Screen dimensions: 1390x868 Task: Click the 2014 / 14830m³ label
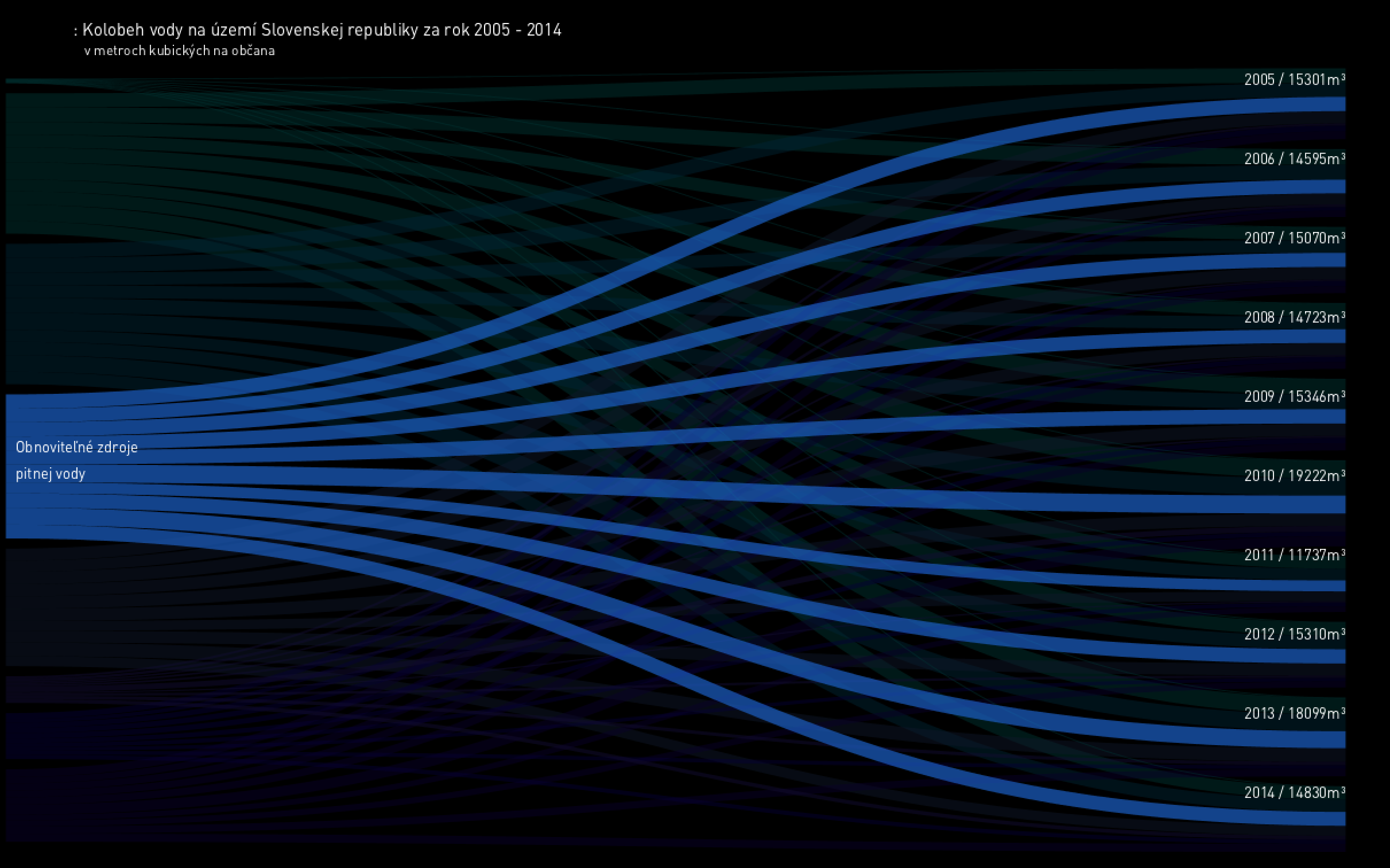pos(1294,793)
